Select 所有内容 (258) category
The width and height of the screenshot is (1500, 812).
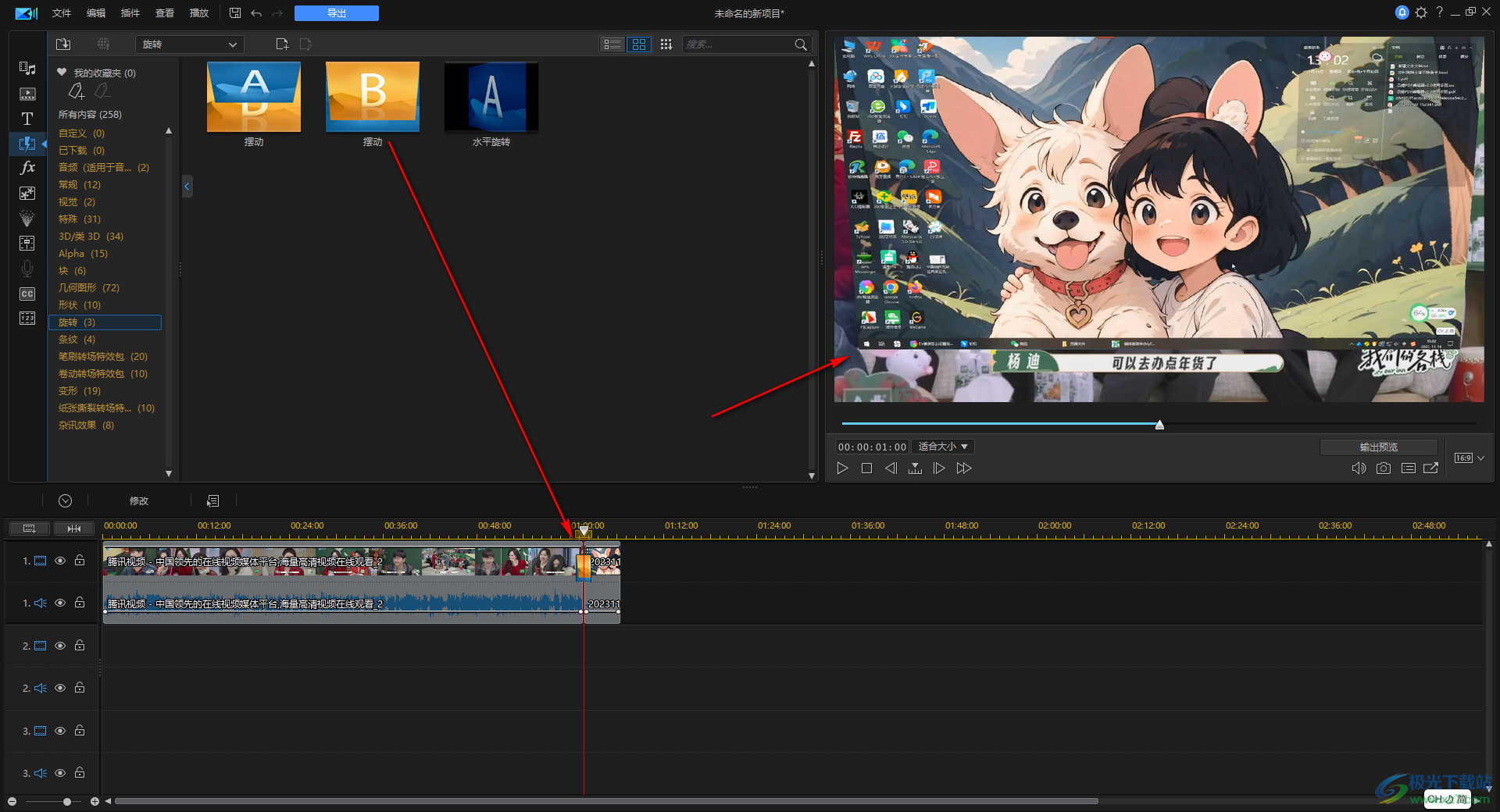tap(90, 115)
